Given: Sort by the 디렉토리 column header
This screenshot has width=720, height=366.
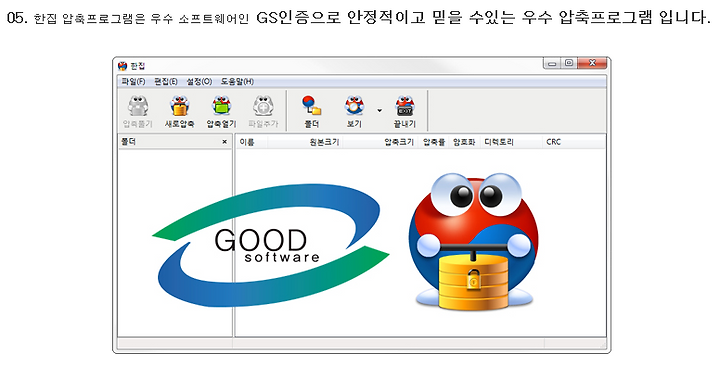Looking at the screenshot, I should [x=511, y=142].
